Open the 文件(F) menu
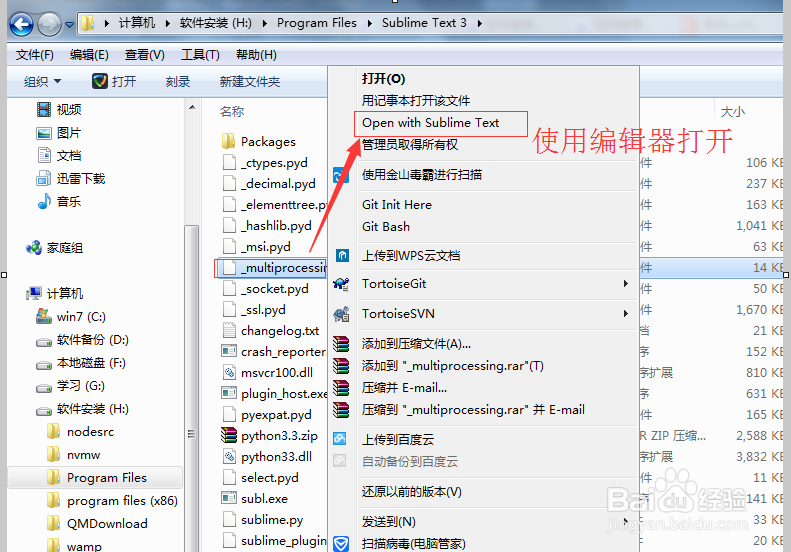This screenshot has height=552, width=791. (x=34, y=54)
